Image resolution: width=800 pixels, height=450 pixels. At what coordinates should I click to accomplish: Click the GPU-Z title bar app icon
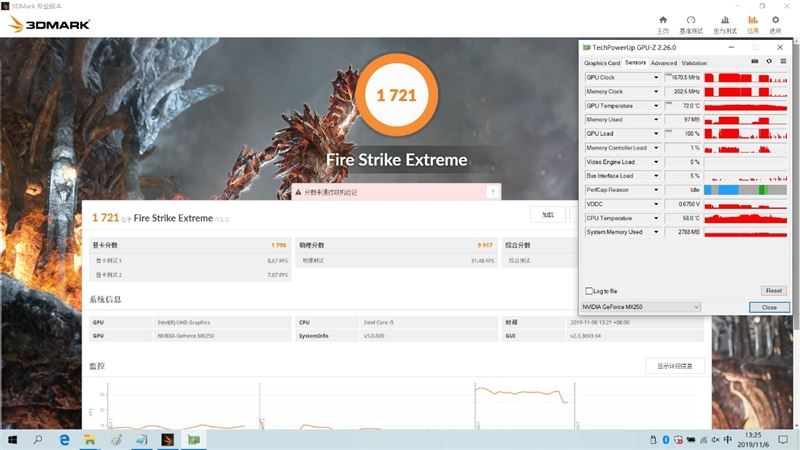coord(587,47)
